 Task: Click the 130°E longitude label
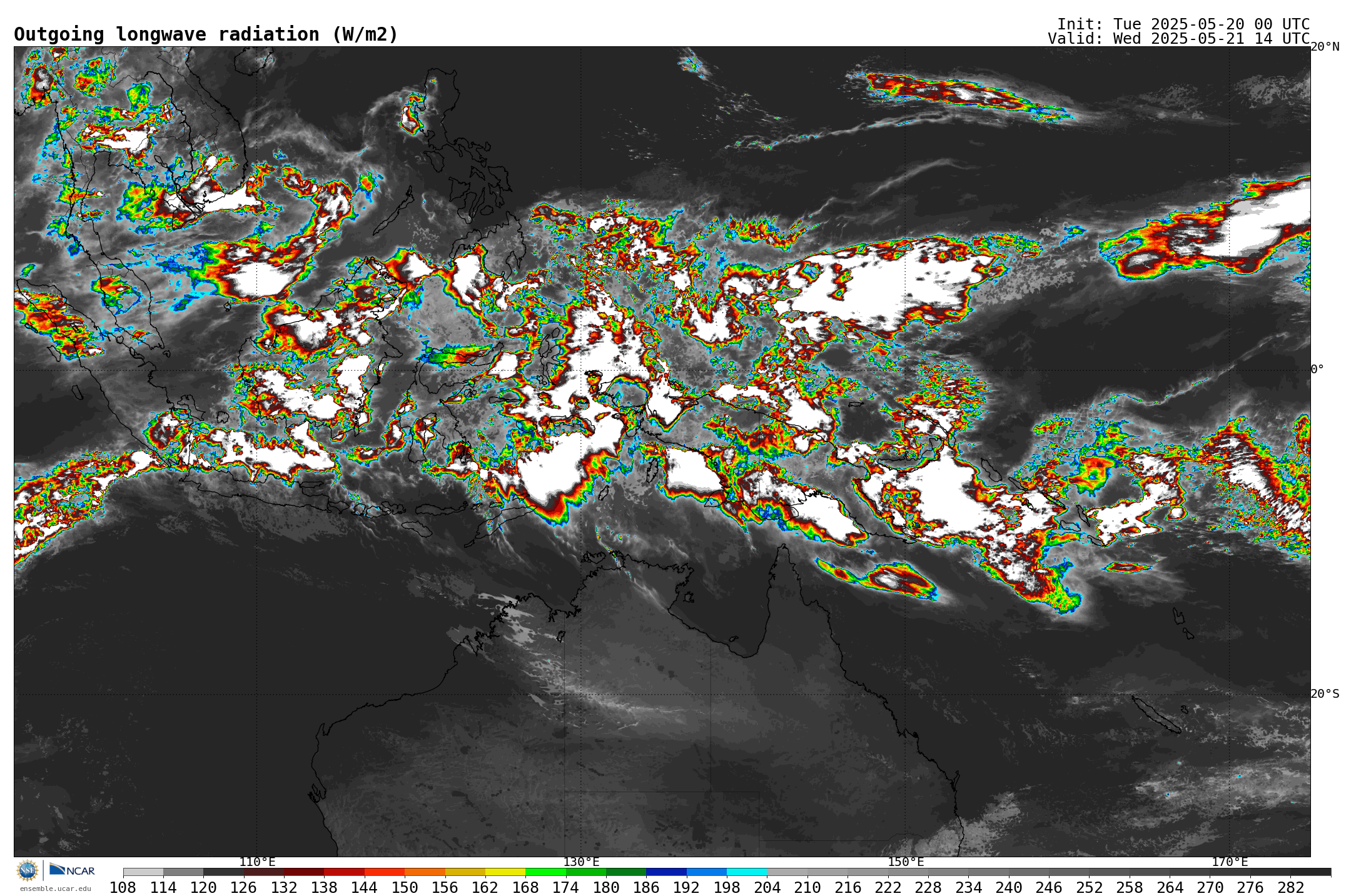581,862
